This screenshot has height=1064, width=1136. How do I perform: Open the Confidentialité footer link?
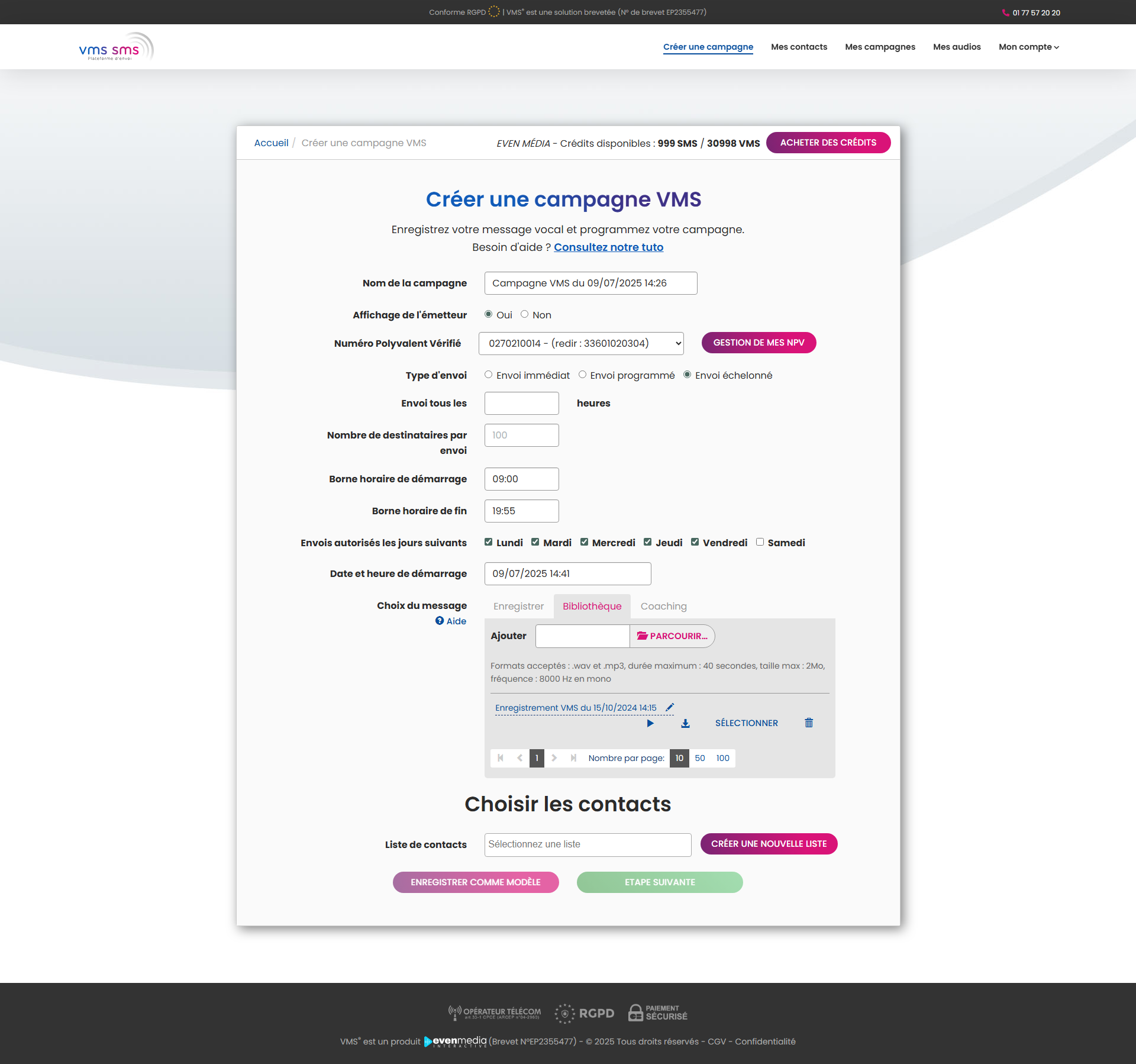coord(765,1042)
